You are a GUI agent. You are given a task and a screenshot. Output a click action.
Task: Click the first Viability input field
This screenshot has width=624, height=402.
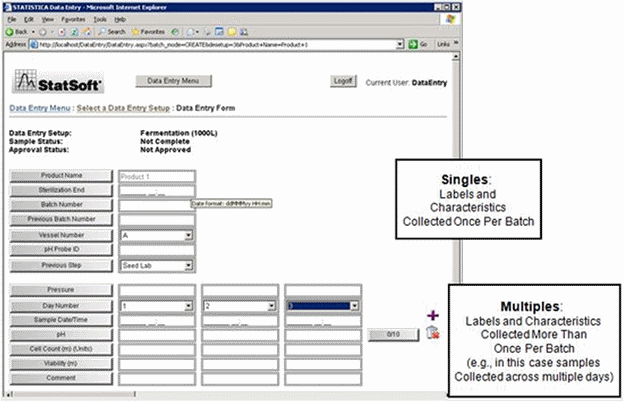tap(157, 364)
